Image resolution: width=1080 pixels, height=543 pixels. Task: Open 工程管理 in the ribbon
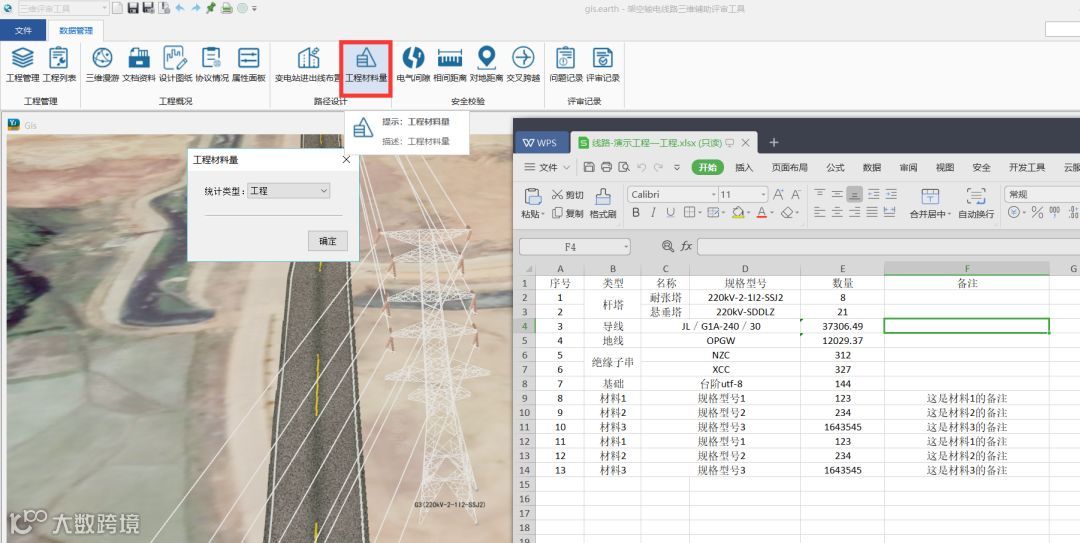23,65
